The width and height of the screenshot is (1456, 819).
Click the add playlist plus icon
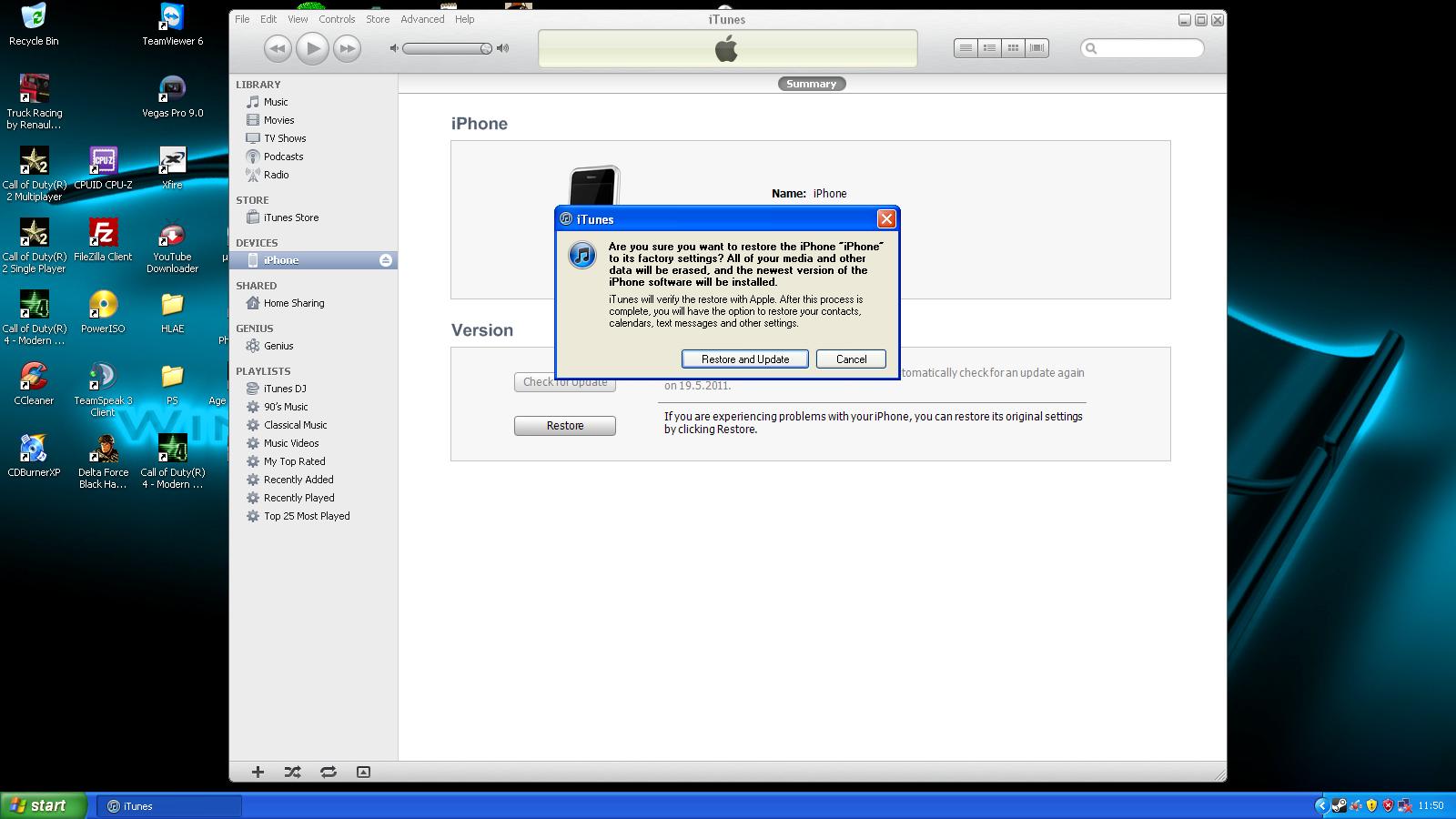tap(258, 772)
